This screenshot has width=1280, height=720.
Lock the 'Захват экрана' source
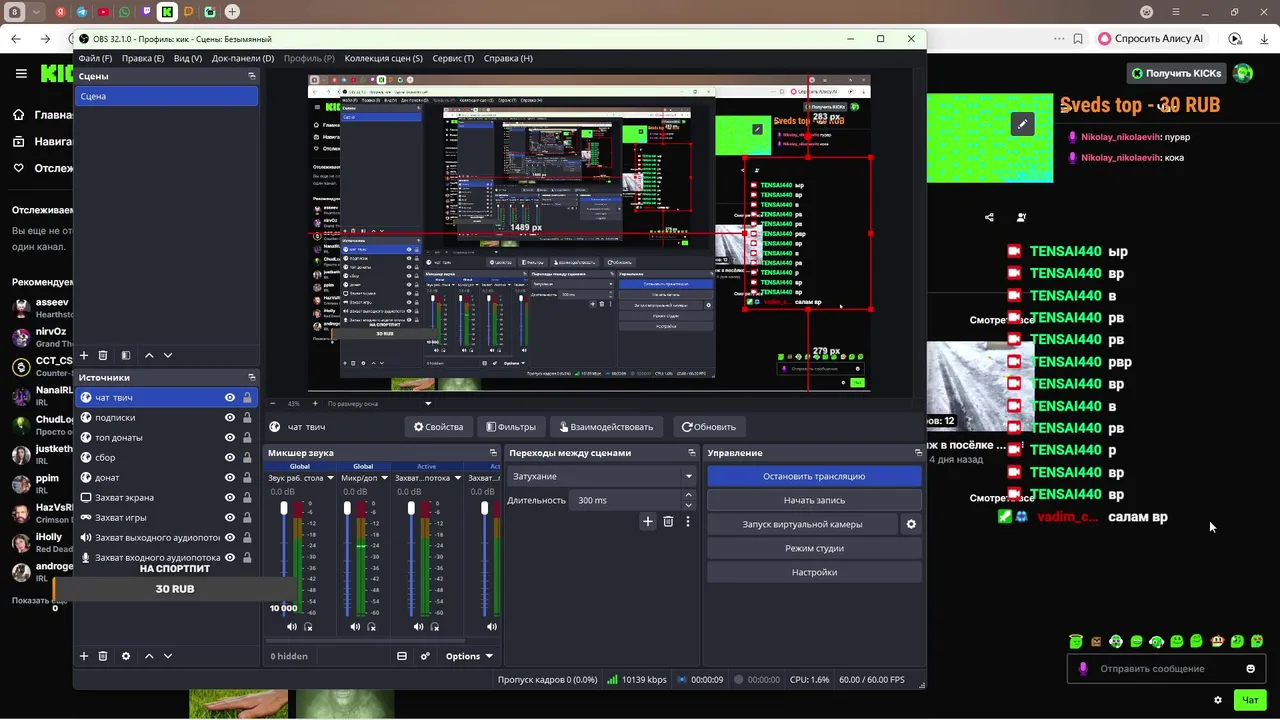pyautogui.click(x=247, y=498)
